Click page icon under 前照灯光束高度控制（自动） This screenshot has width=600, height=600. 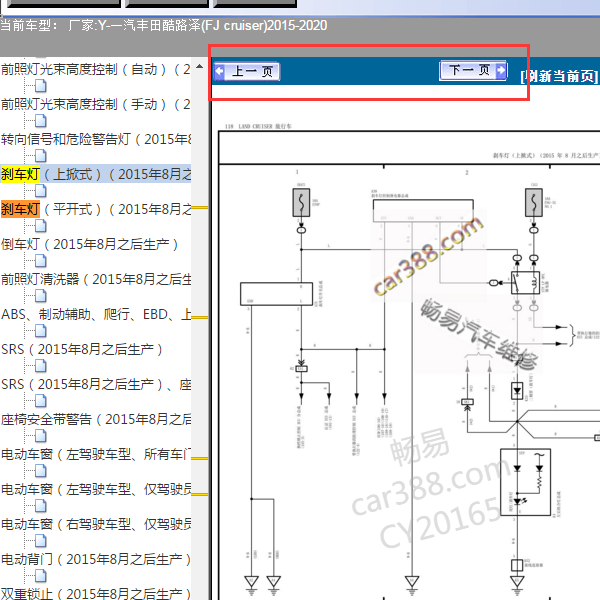[x=41, y=86]
